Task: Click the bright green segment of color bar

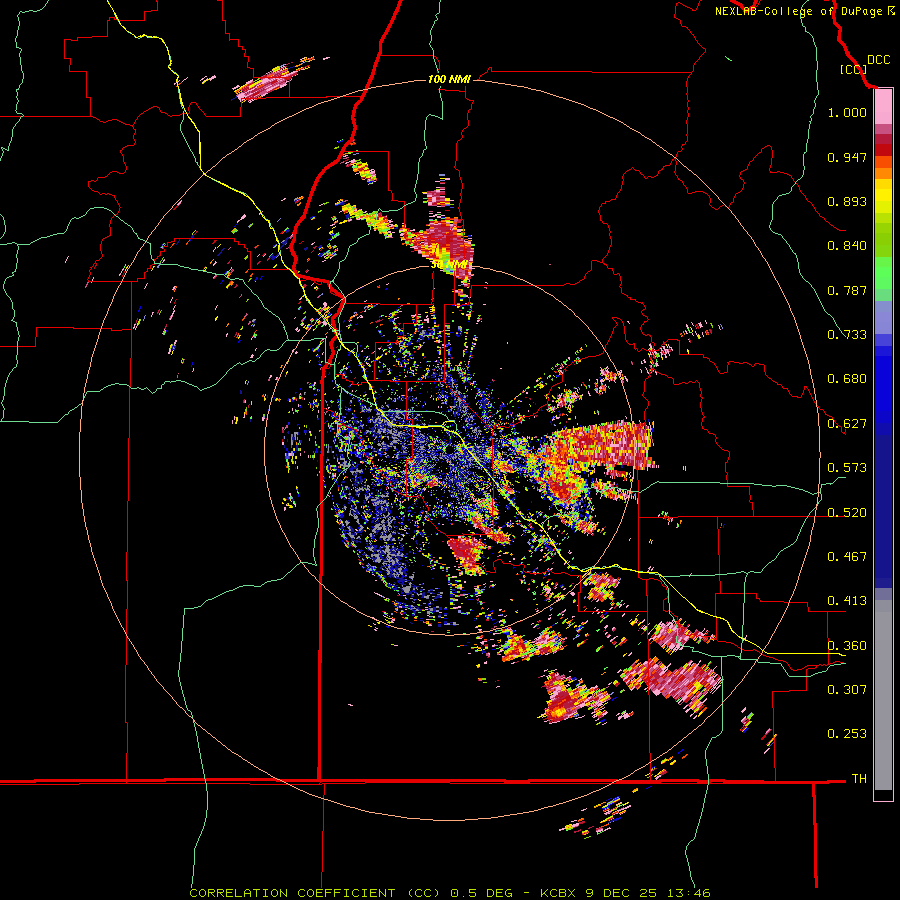Action: 883,273
